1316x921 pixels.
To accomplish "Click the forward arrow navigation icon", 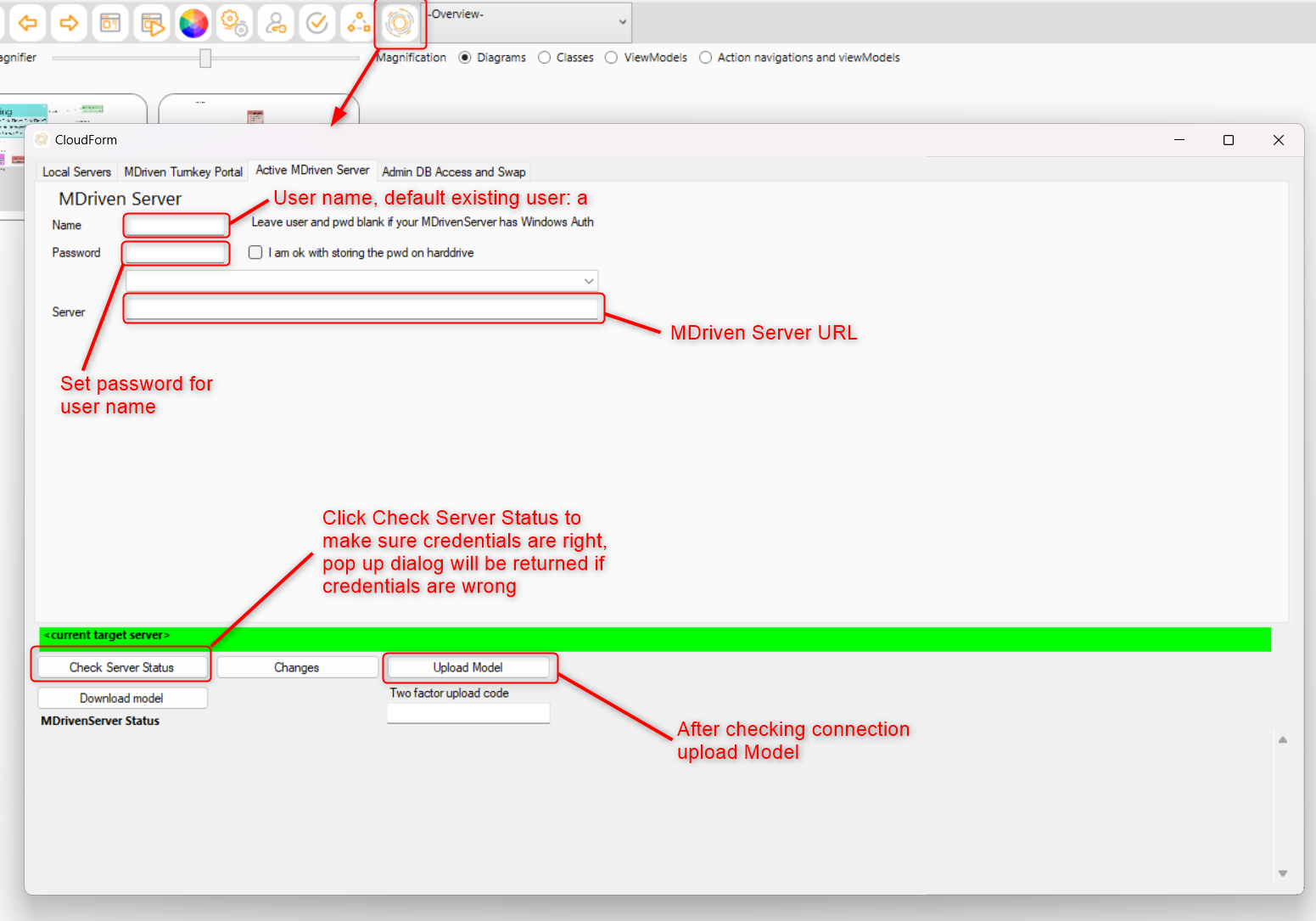I will tap(69, 23).
